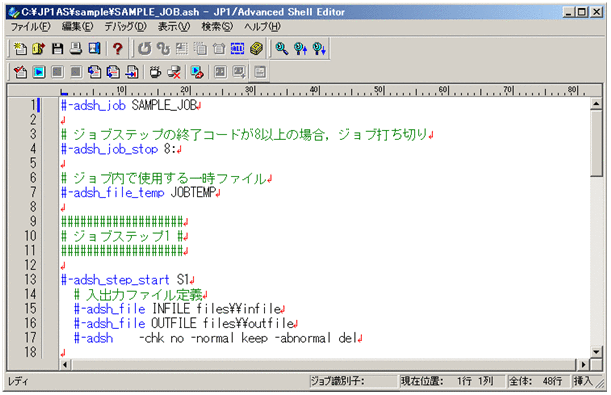Viewport: 611px width, 395px height.
Task: Click the syntax check icon with red checkmark
Action: [20, 72]
